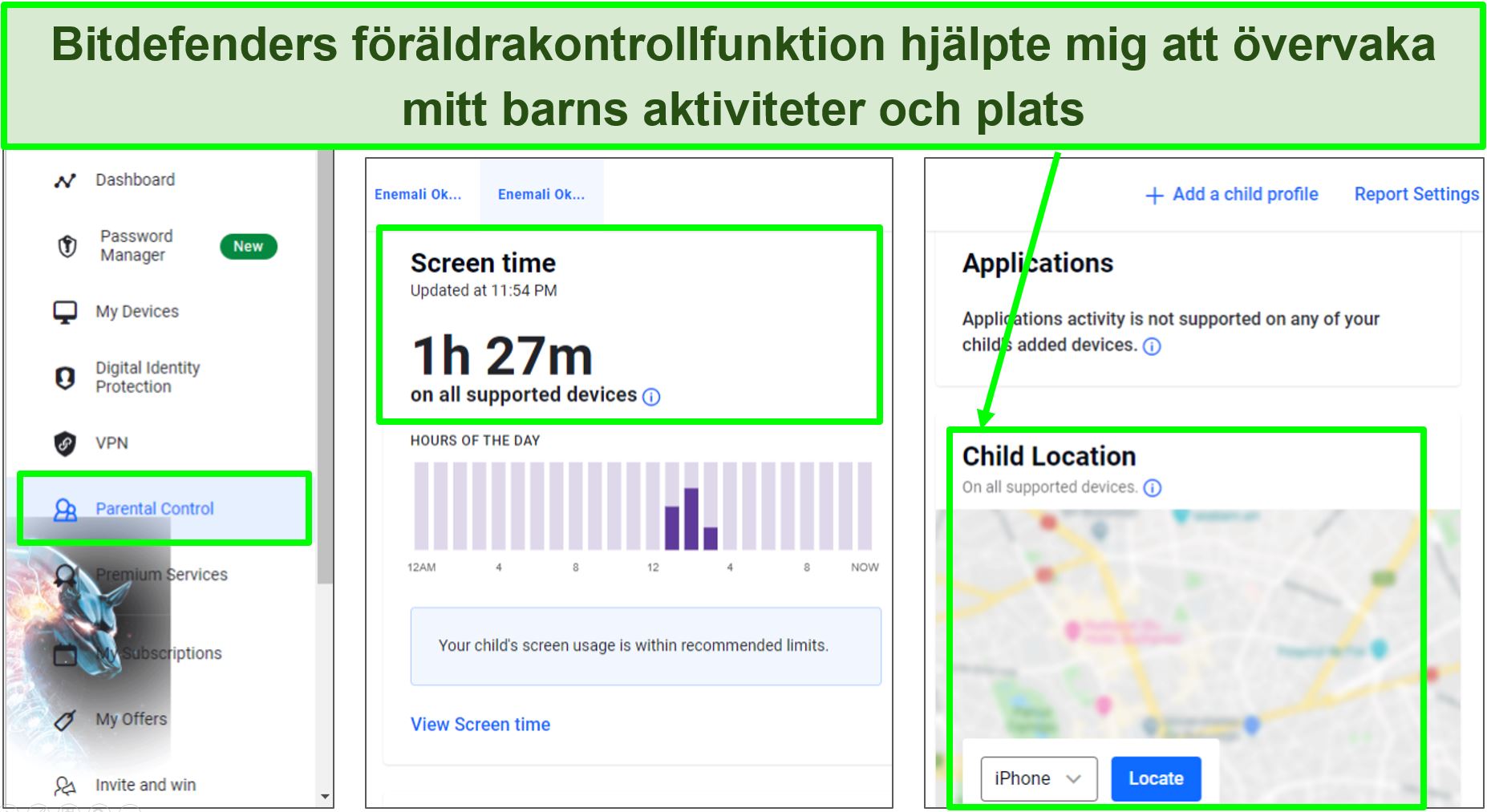Click the New badge beside Password Manager
The width and height of the screenshot is (1487, 812).
(249, 246)
